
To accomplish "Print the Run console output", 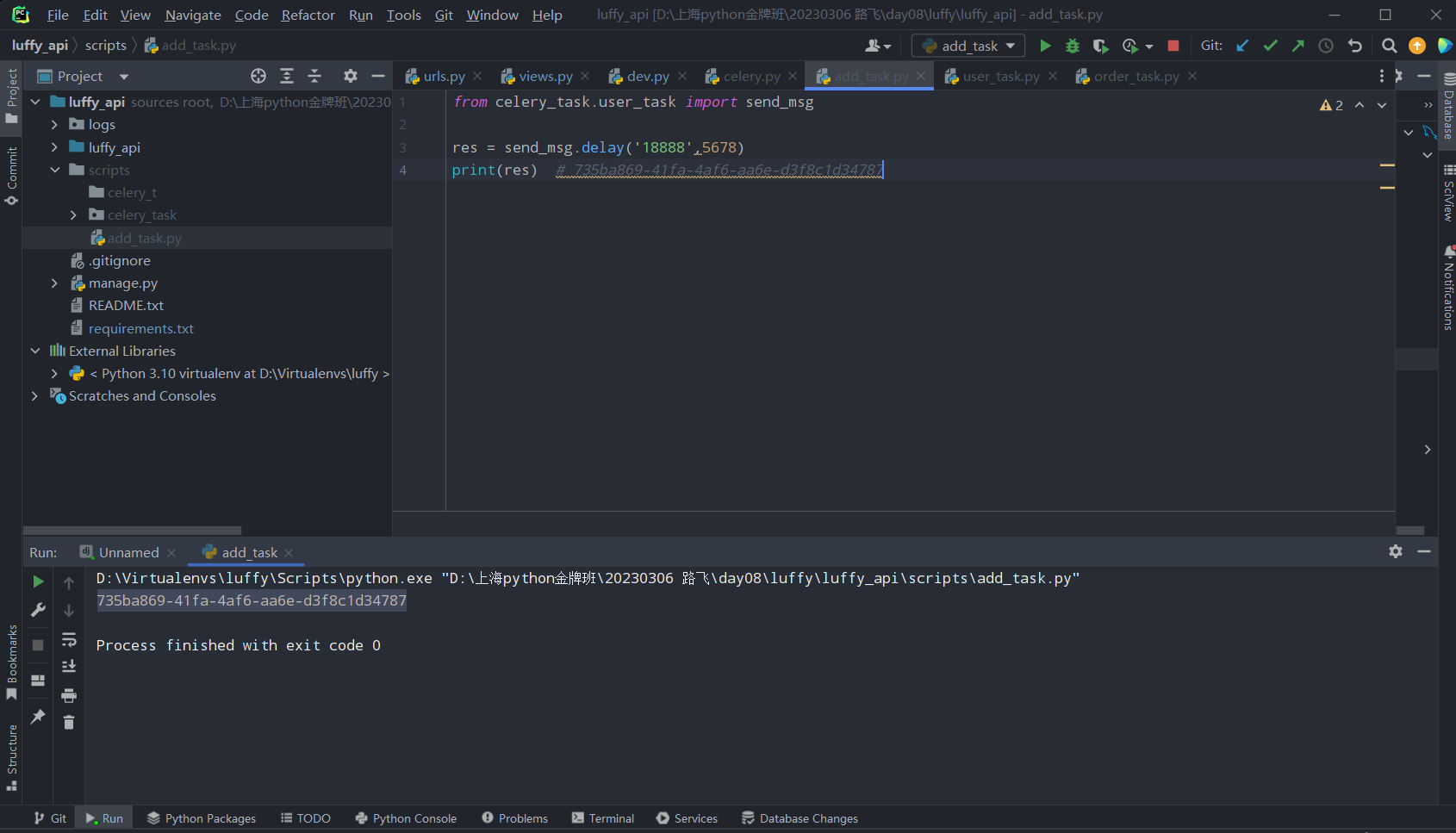I will (x=69, y=695).
